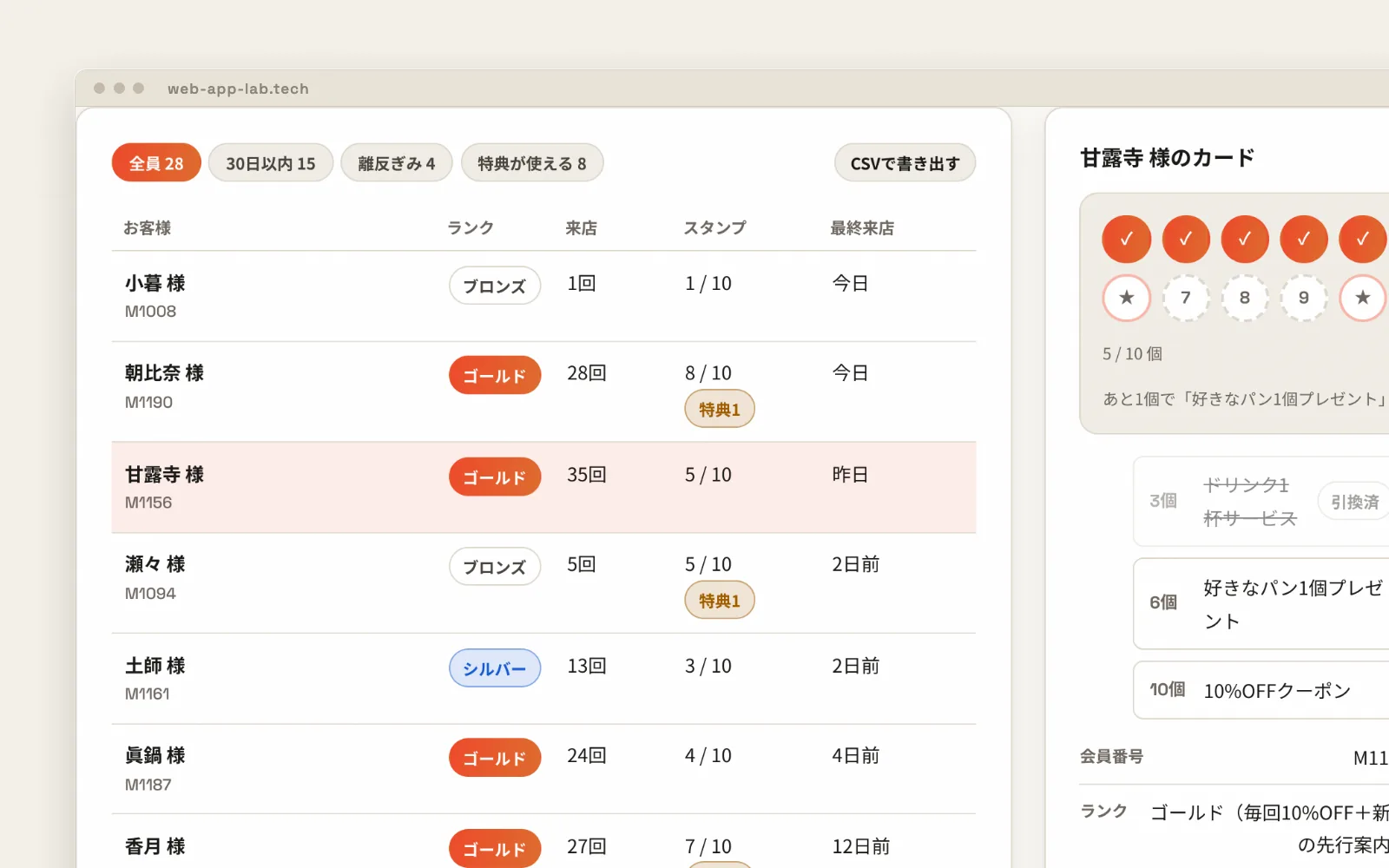The width and height of the screenshot is (1389, 868).
Task: Click the first checked stamp circle
Action: [1127, 239]
